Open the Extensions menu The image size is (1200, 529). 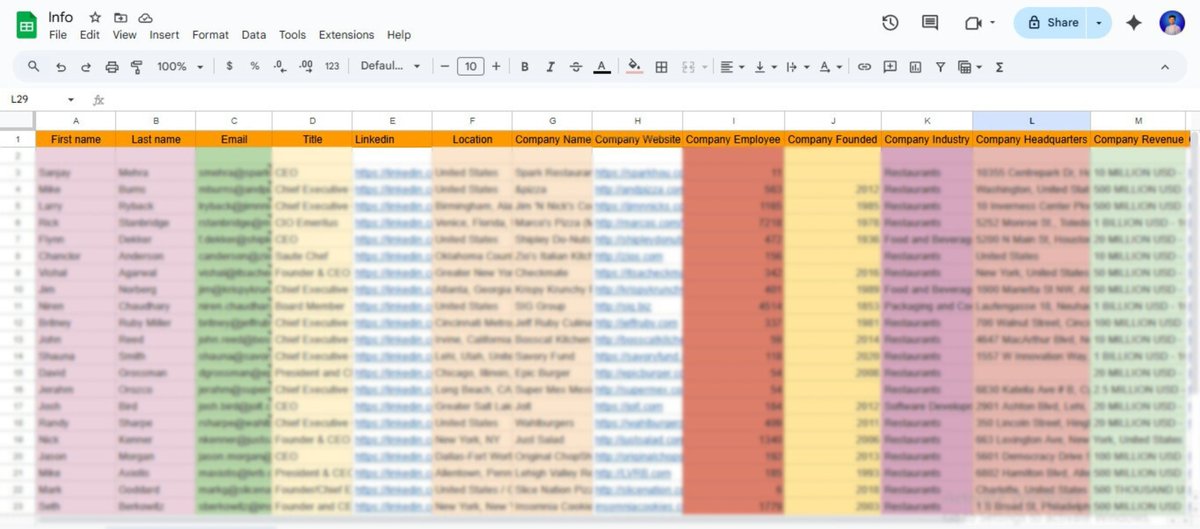pyautogui.click(x=346, y=35)
